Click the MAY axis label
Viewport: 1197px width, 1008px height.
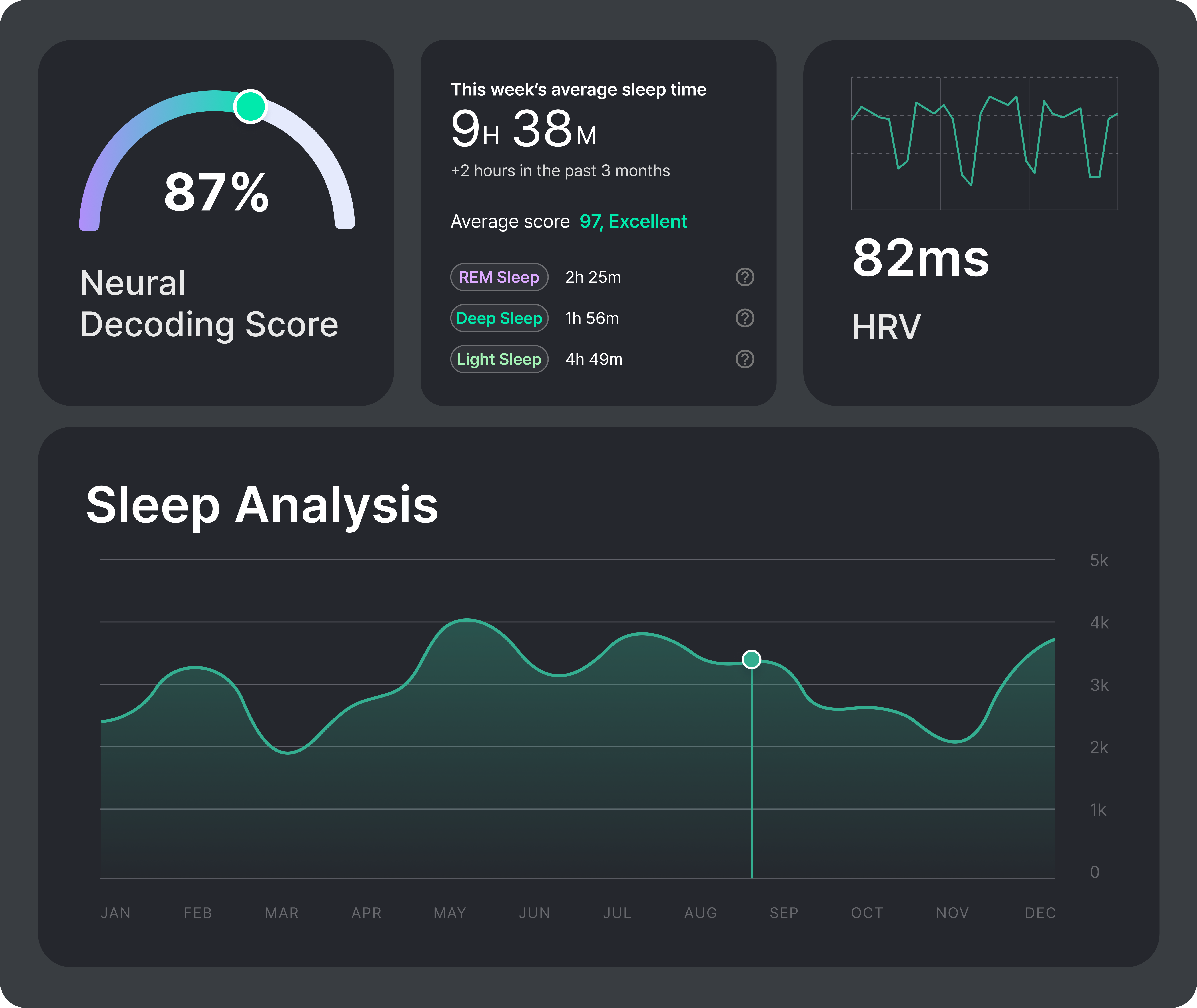(x=450, y=913)
